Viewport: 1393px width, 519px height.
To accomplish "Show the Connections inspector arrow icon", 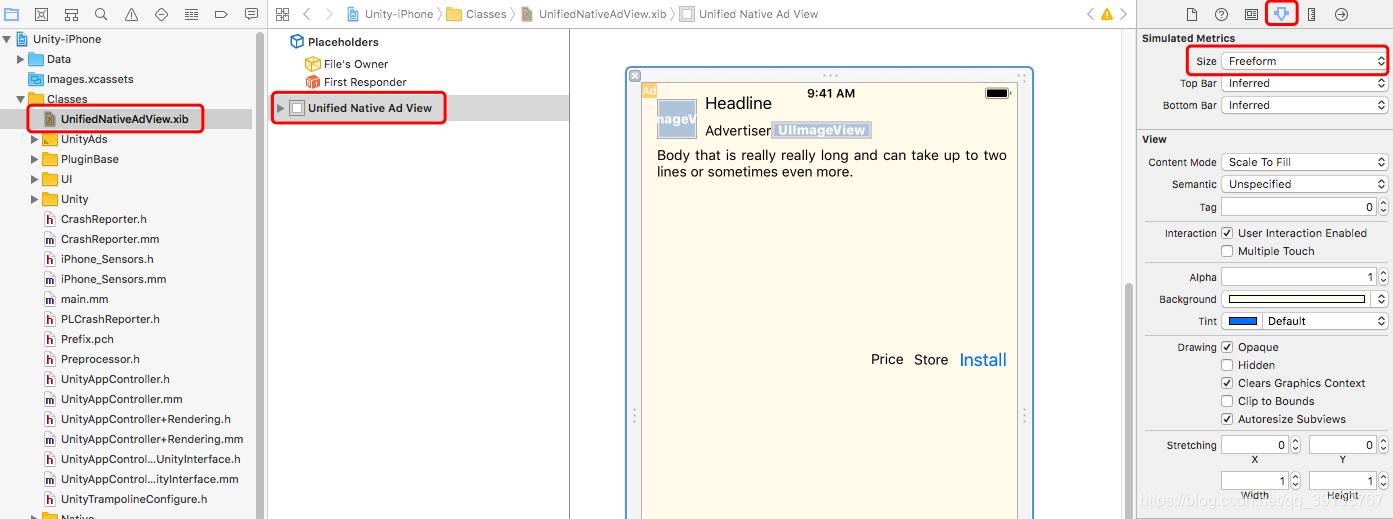I will coord(1341,14).
